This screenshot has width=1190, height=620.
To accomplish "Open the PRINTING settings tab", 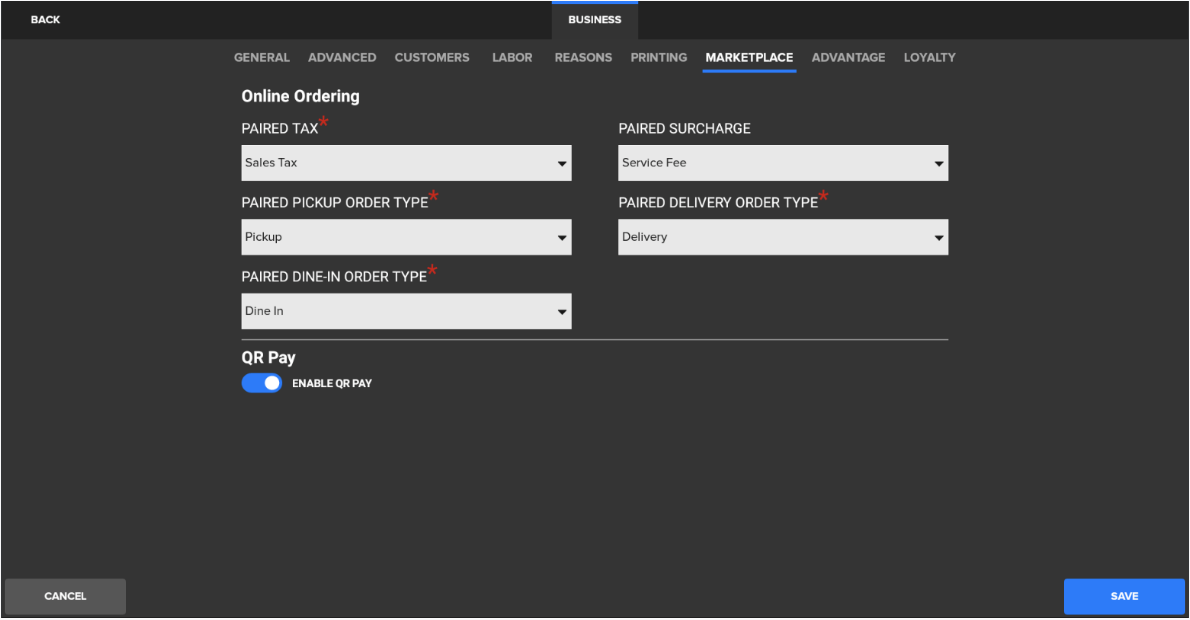I will (x=658, y=57).
